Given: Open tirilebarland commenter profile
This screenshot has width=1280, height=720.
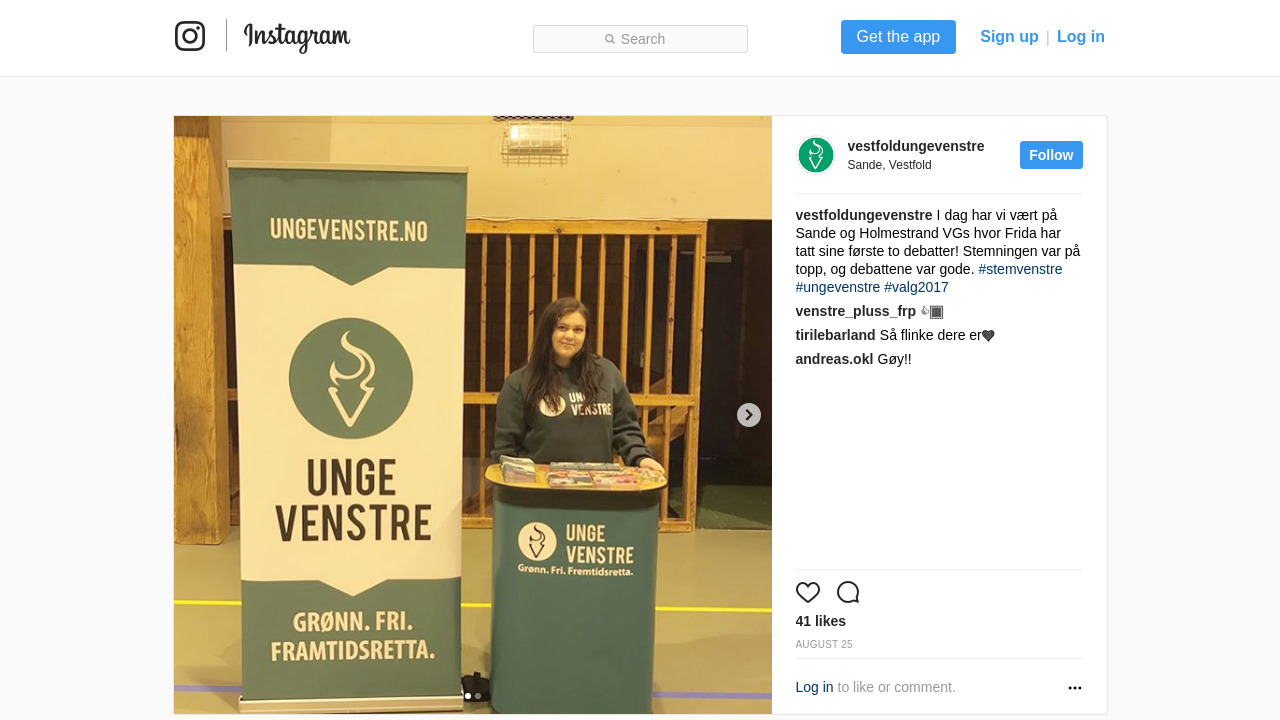Looking at the screenshot, I should click(x=835, y=335).
